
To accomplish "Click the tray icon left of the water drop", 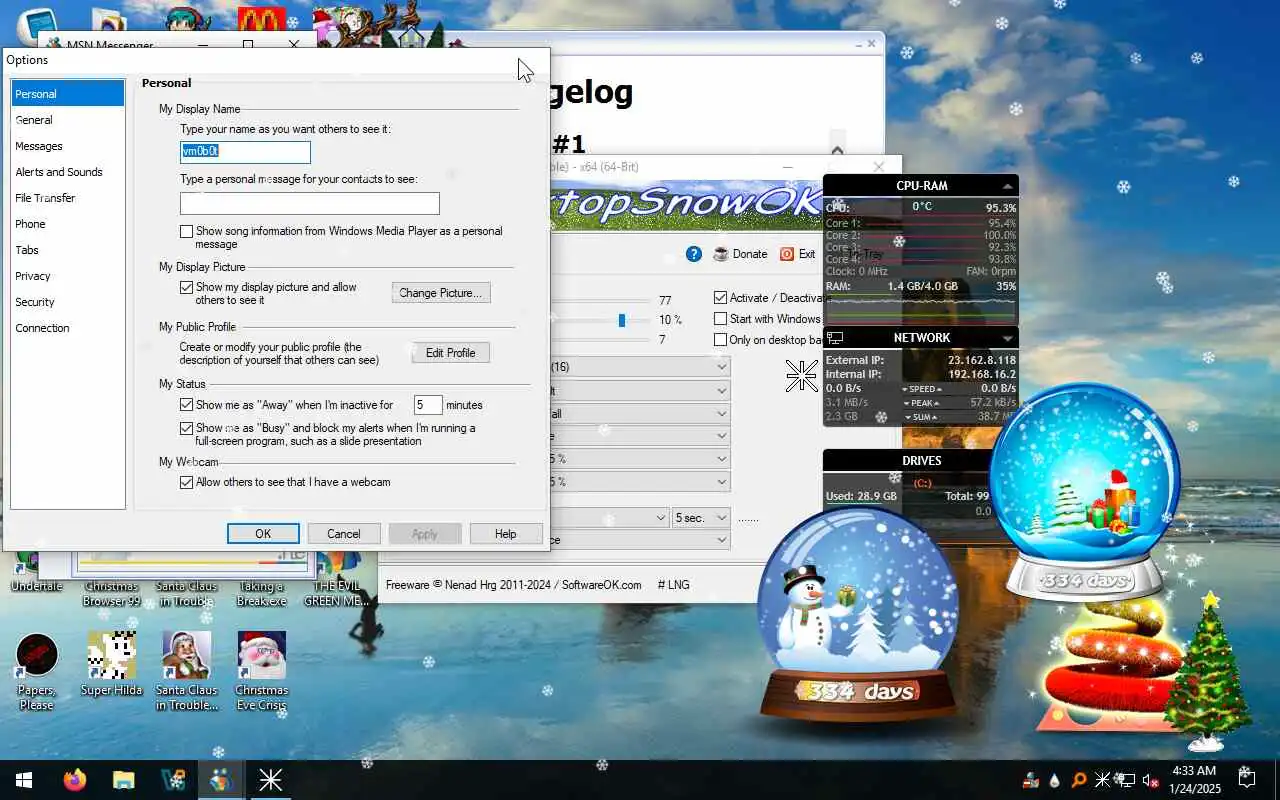I will [1031, 780].
